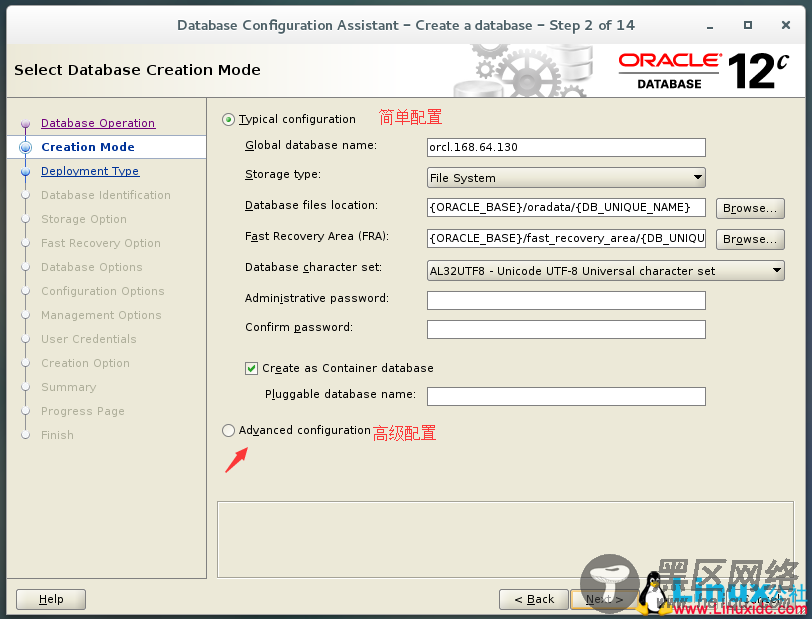Image resolution: width=812 pixels, height=619 pixels.
Task: Click the 'Global database name:' label
Action: pyautogui.click(x=311, y=146)
